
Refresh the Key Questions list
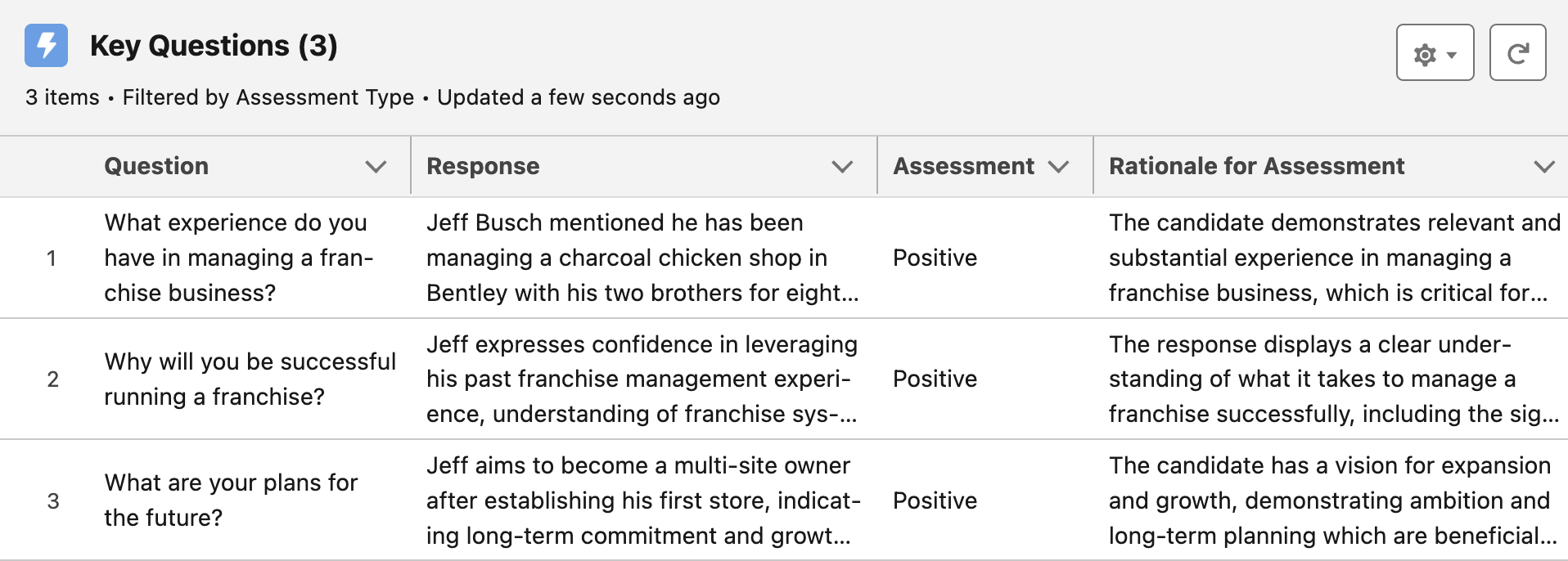point(1517,52)
